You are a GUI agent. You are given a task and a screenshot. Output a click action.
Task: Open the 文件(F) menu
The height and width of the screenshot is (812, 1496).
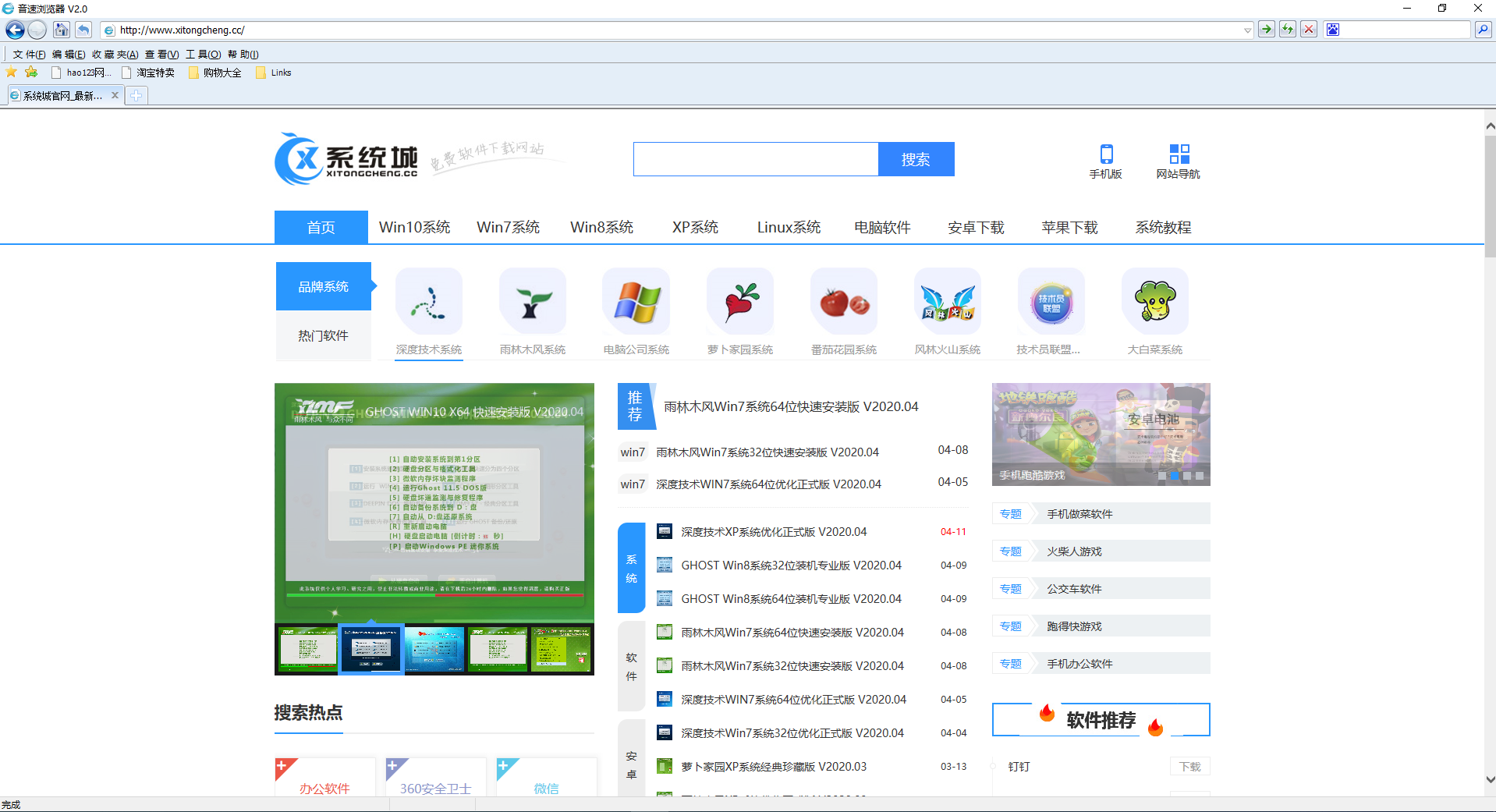coord(29,55)
